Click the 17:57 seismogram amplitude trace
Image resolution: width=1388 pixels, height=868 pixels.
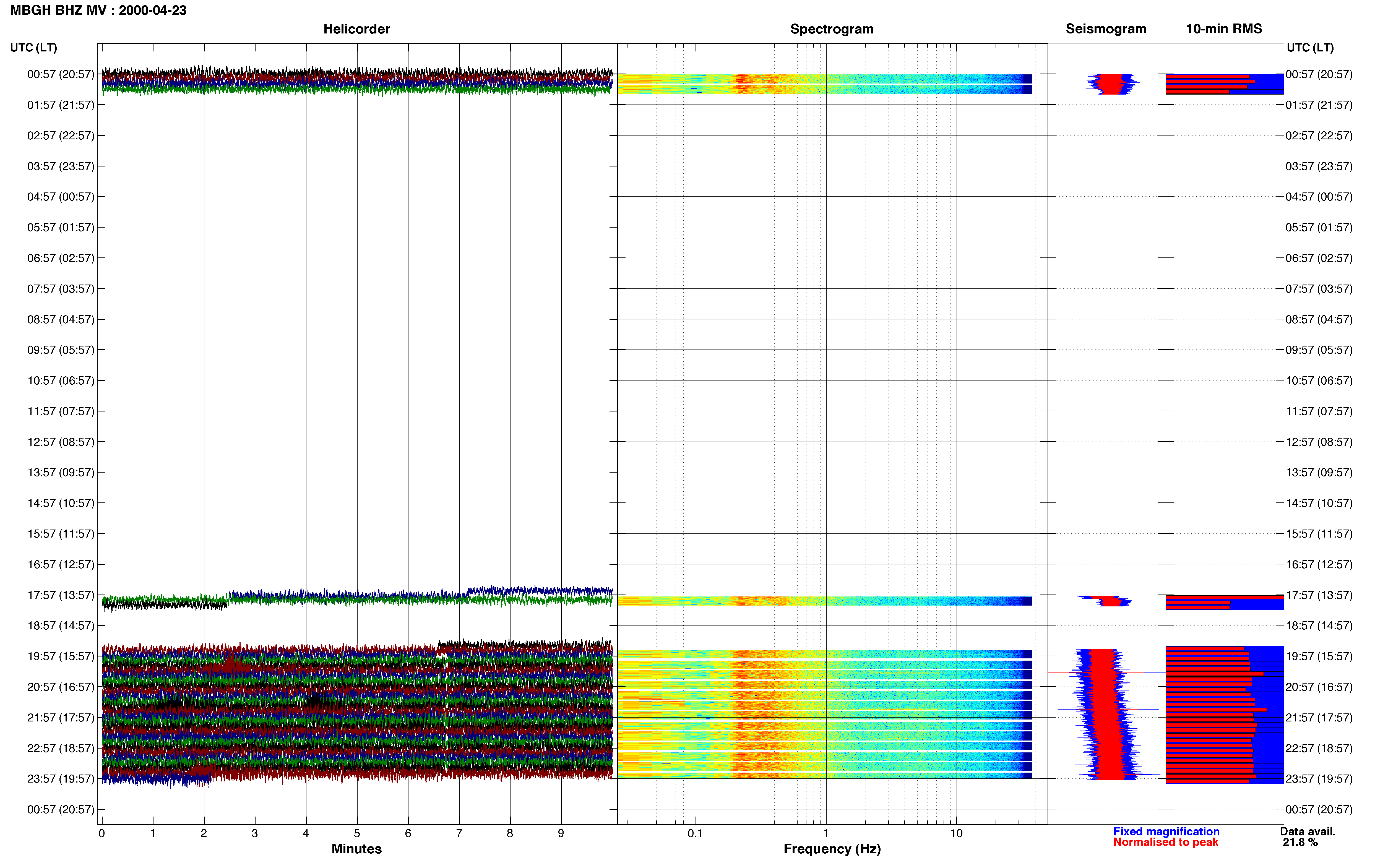pyautogui.click(x=1104, y=601)
